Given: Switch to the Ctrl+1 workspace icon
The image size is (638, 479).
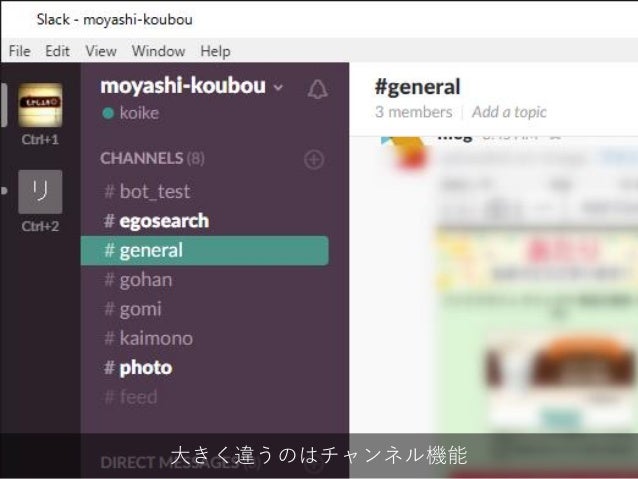Looking at the screenshot, I should click(40, 105).
